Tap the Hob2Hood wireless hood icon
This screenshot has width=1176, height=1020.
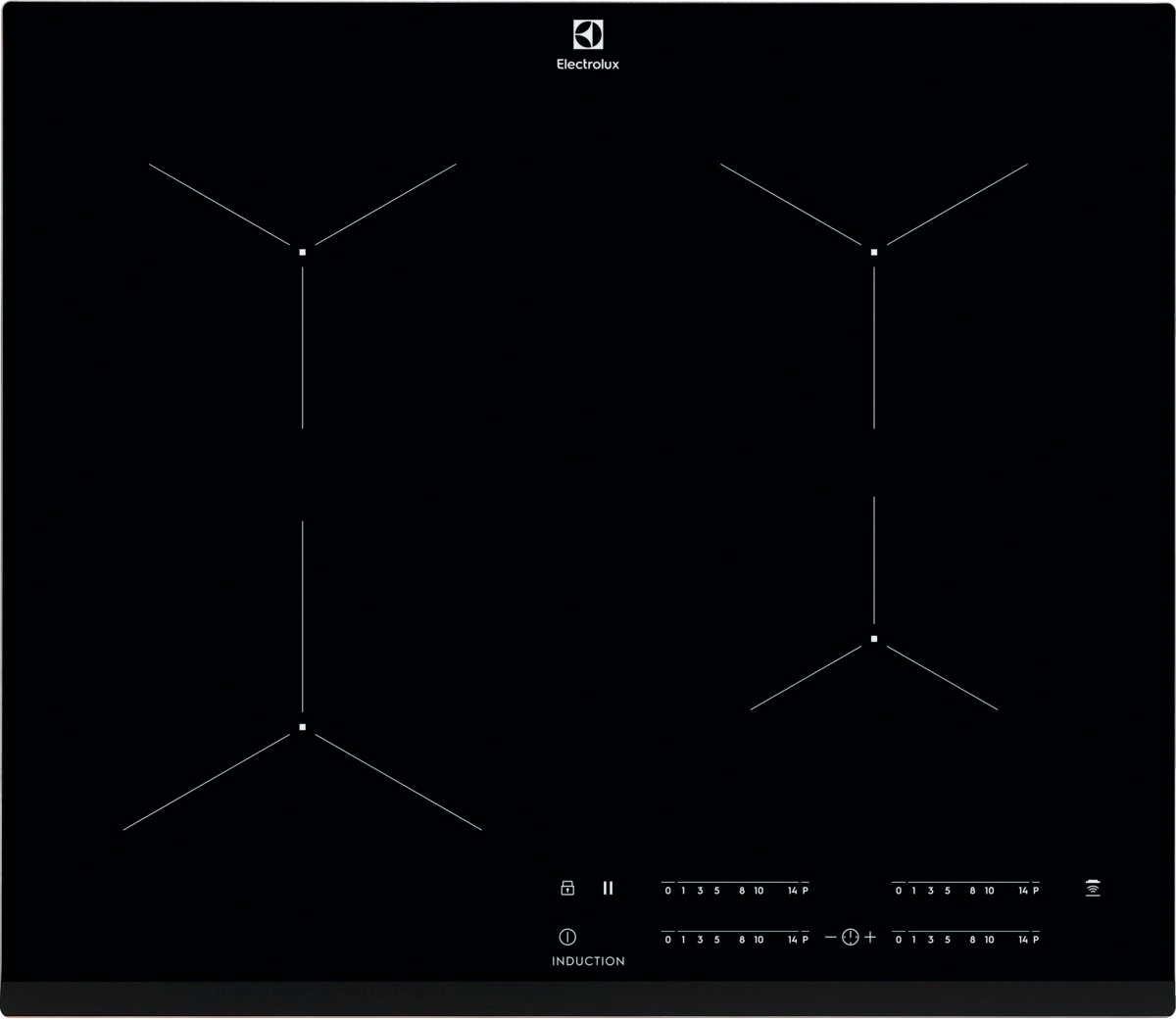pos(1093,888)
